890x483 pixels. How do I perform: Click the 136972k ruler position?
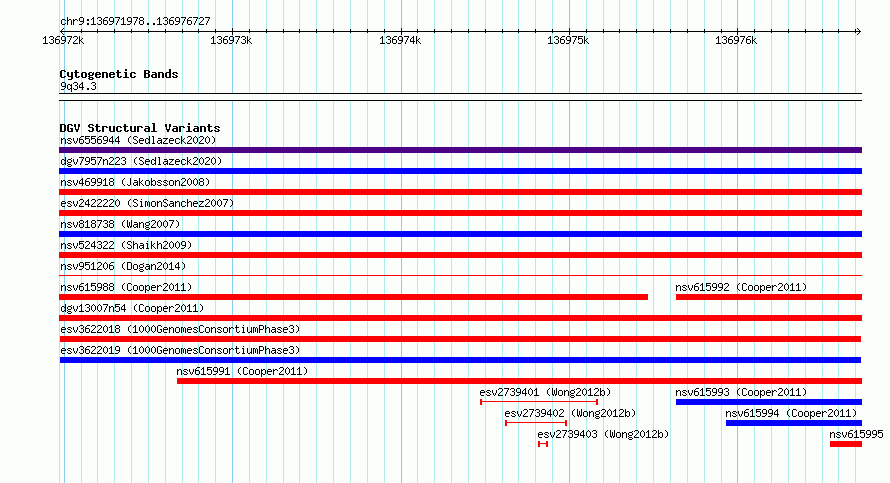(x=63, y=40)
